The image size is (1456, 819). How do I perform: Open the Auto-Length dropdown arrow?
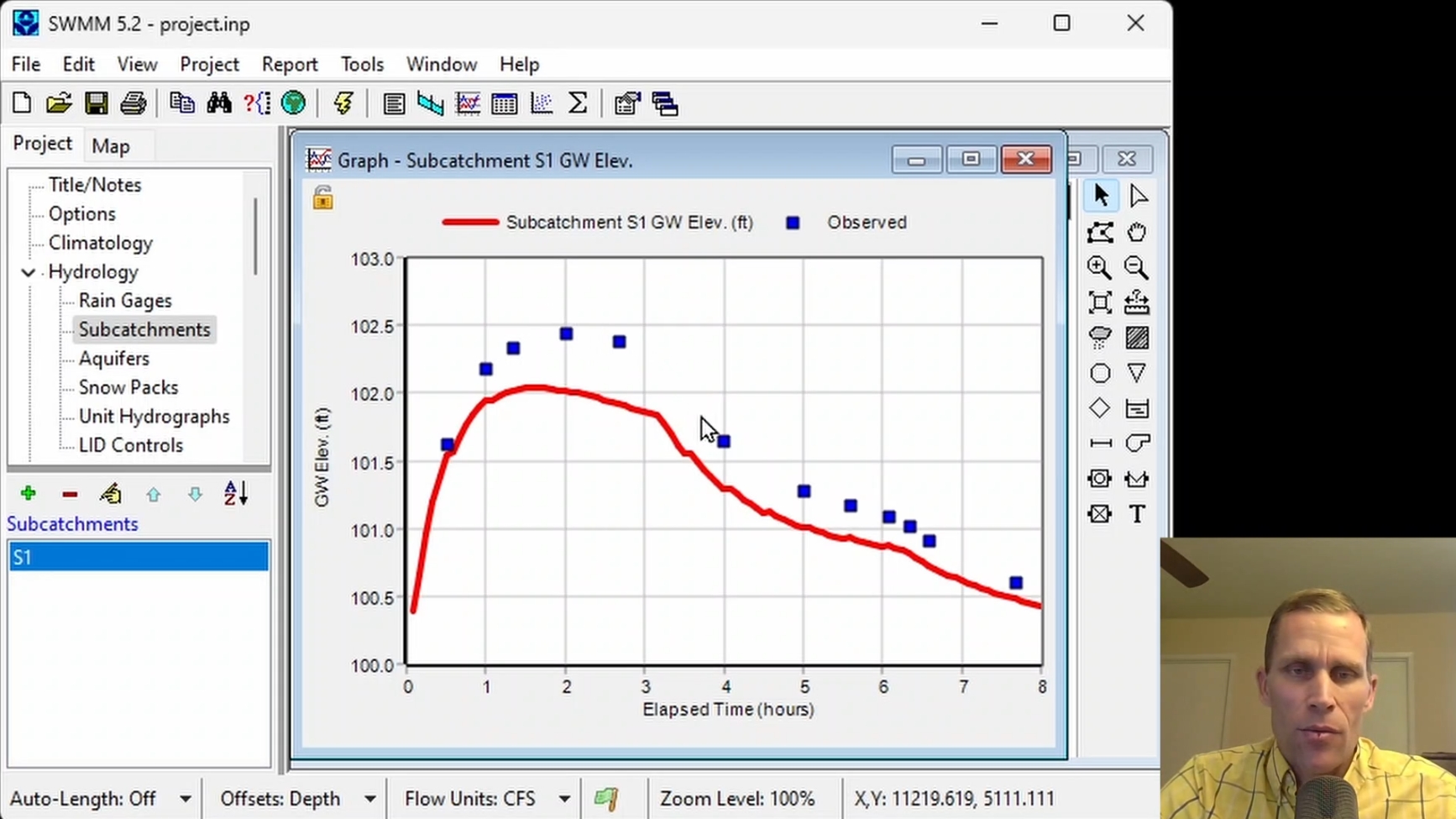pos(186,799)
